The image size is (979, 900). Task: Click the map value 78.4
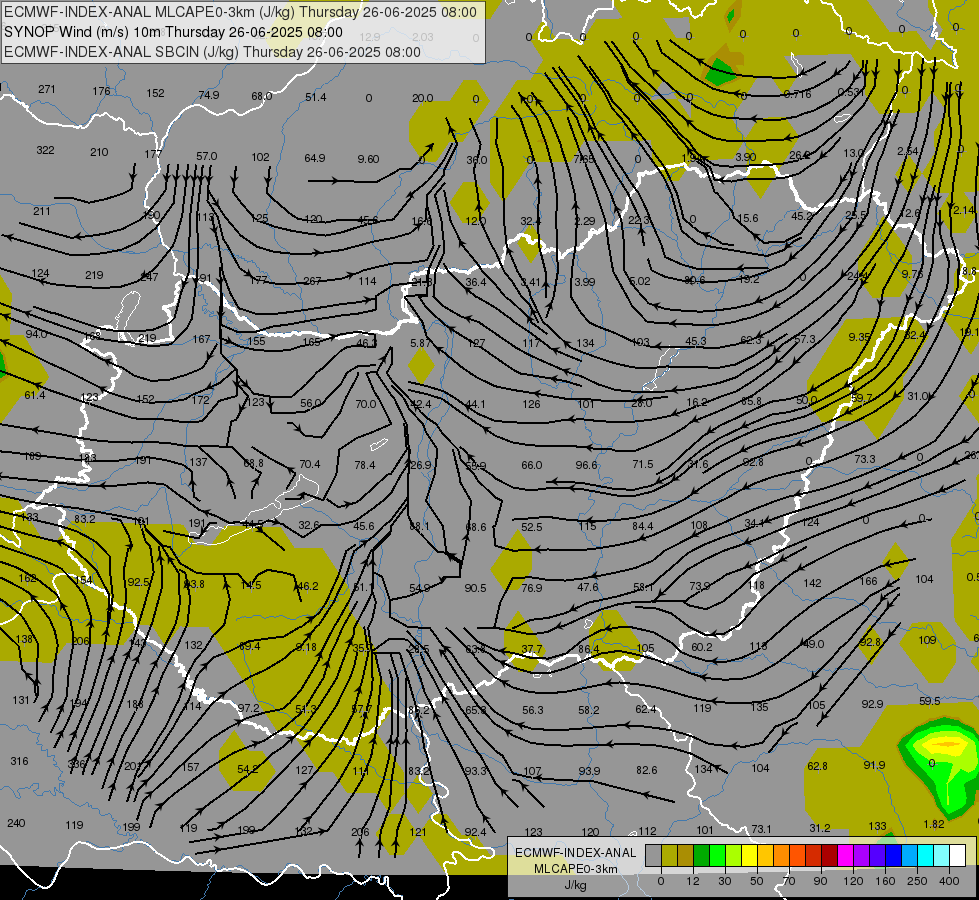365,465
